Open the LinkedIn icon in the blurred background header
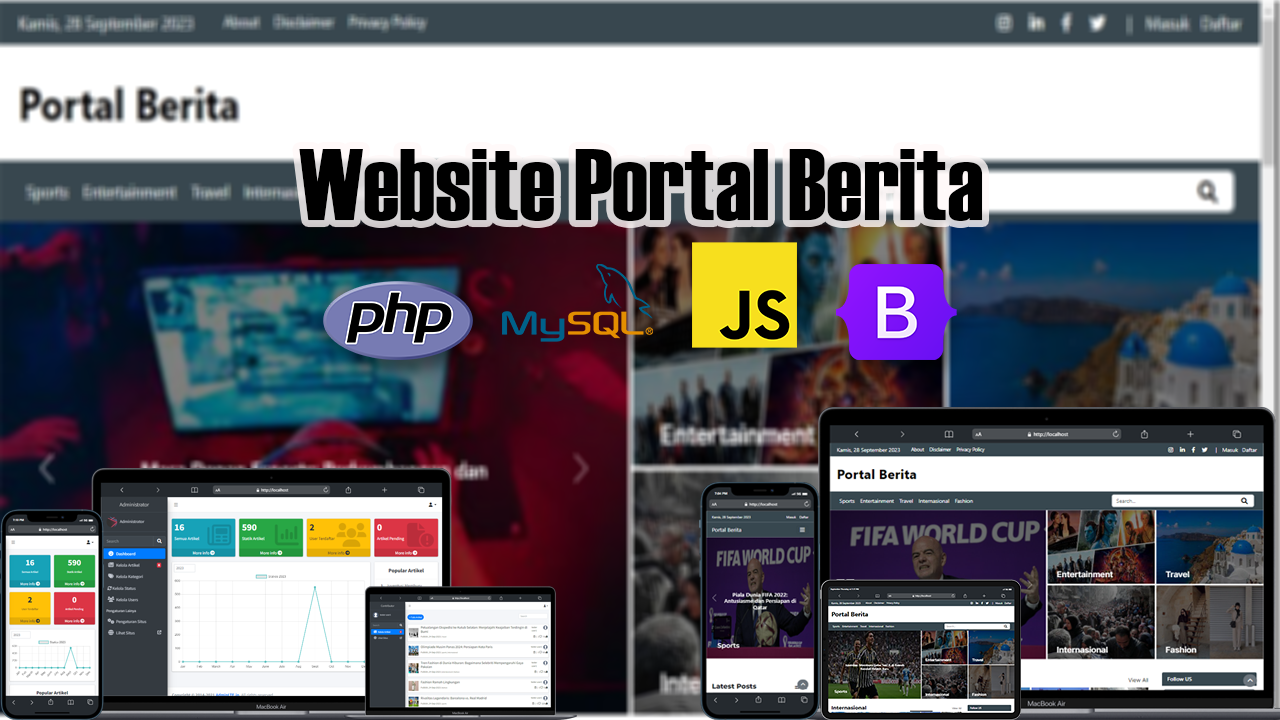1280x720 pixels. (1036, 23)
